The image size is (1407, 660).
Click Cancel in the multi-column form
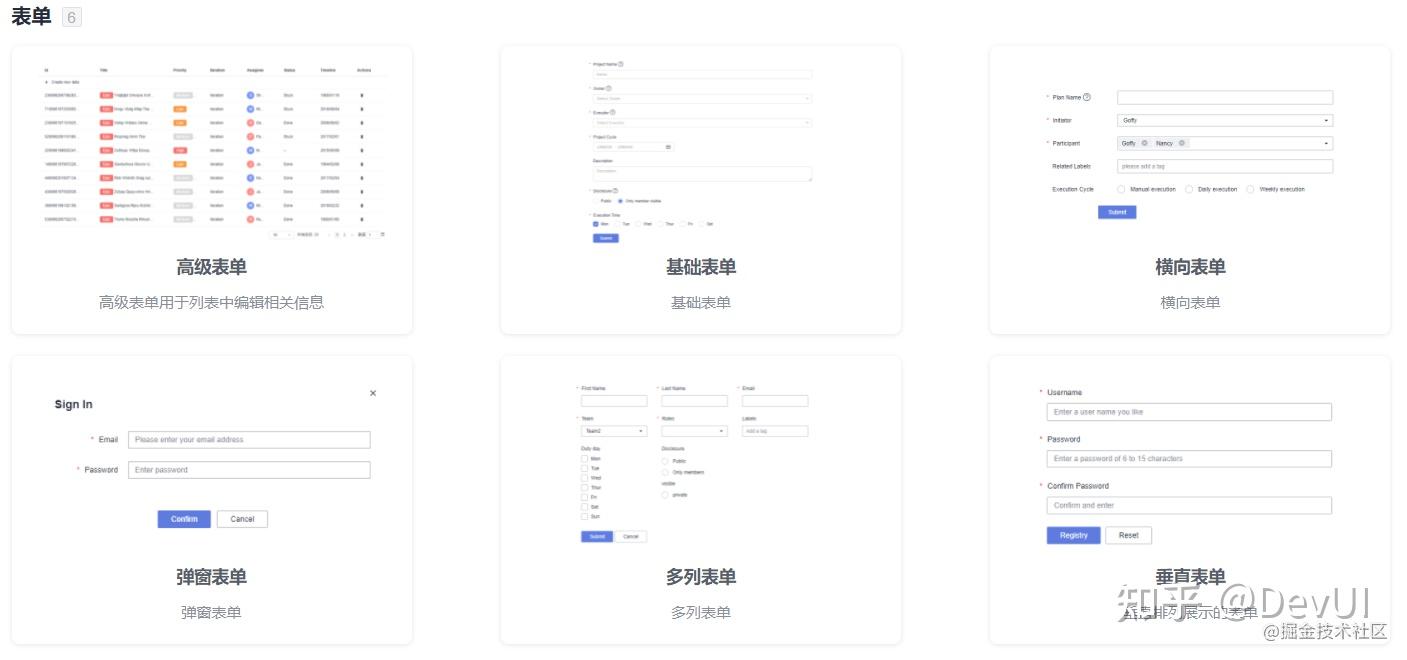click(630, 537)
